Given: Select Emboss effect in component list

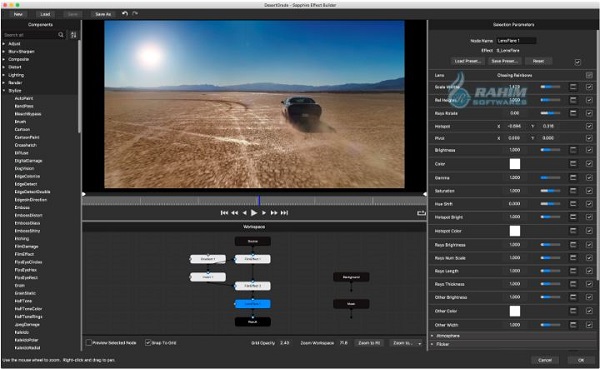Looking at the screenshot, I should pyautogui.click(x=22, y=207).
